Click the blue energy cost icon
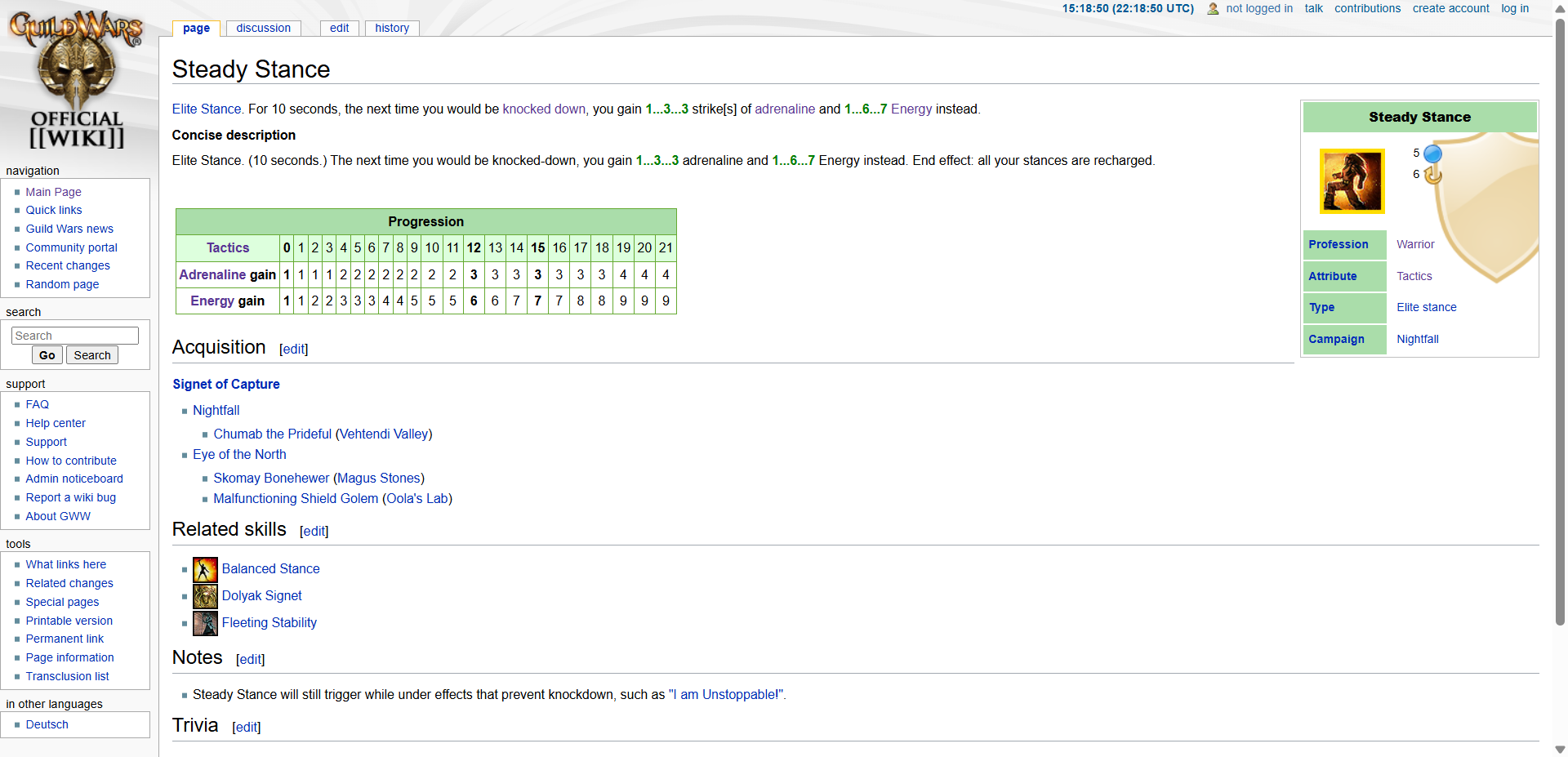The image size is (1568, 757). (x=1432, y=154)
